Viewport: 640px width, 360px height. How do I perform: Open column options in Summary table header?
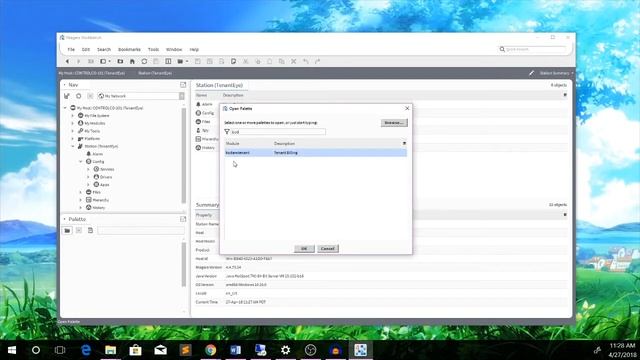pyautogui.click(x=565, y=215)
